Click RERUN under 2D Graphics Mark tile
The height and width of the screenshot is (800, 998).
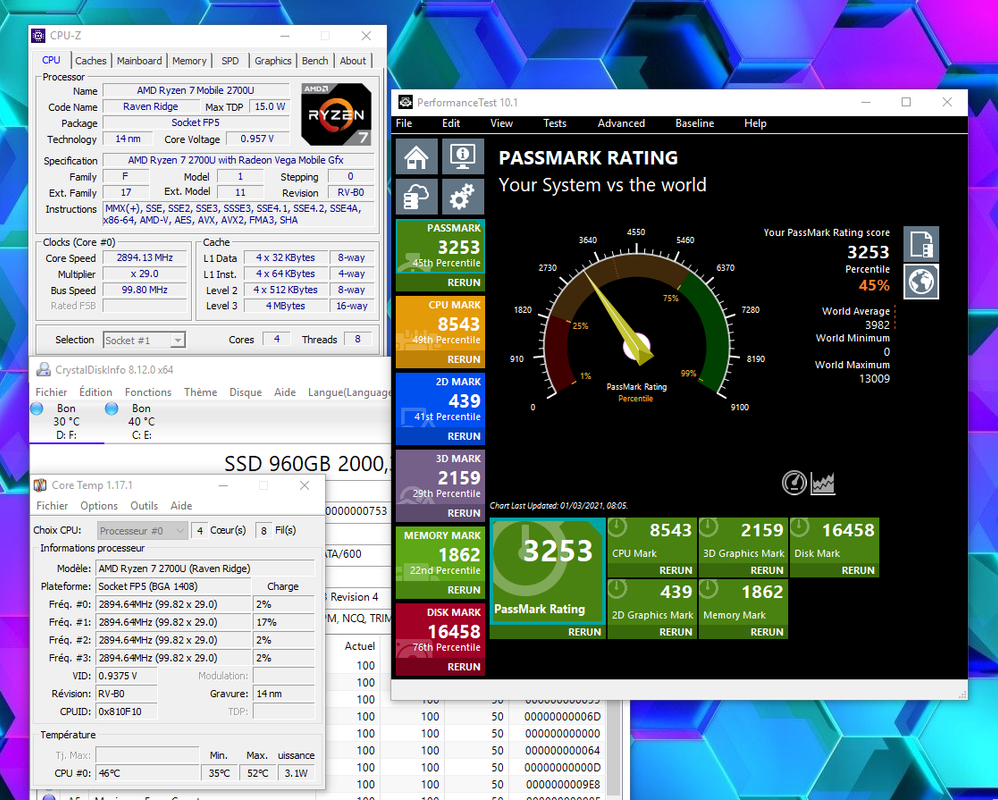coord(675,632)
